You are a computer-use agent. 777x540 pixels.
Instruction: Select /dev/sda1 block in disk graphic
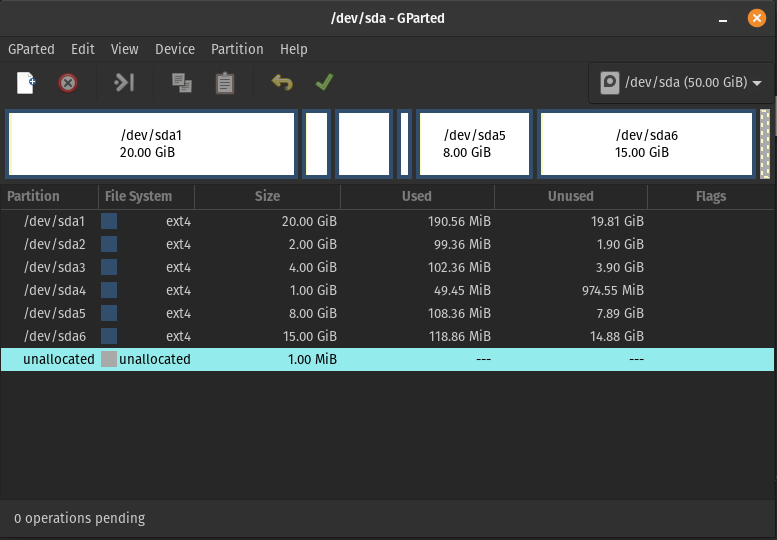tap(152, 144)
